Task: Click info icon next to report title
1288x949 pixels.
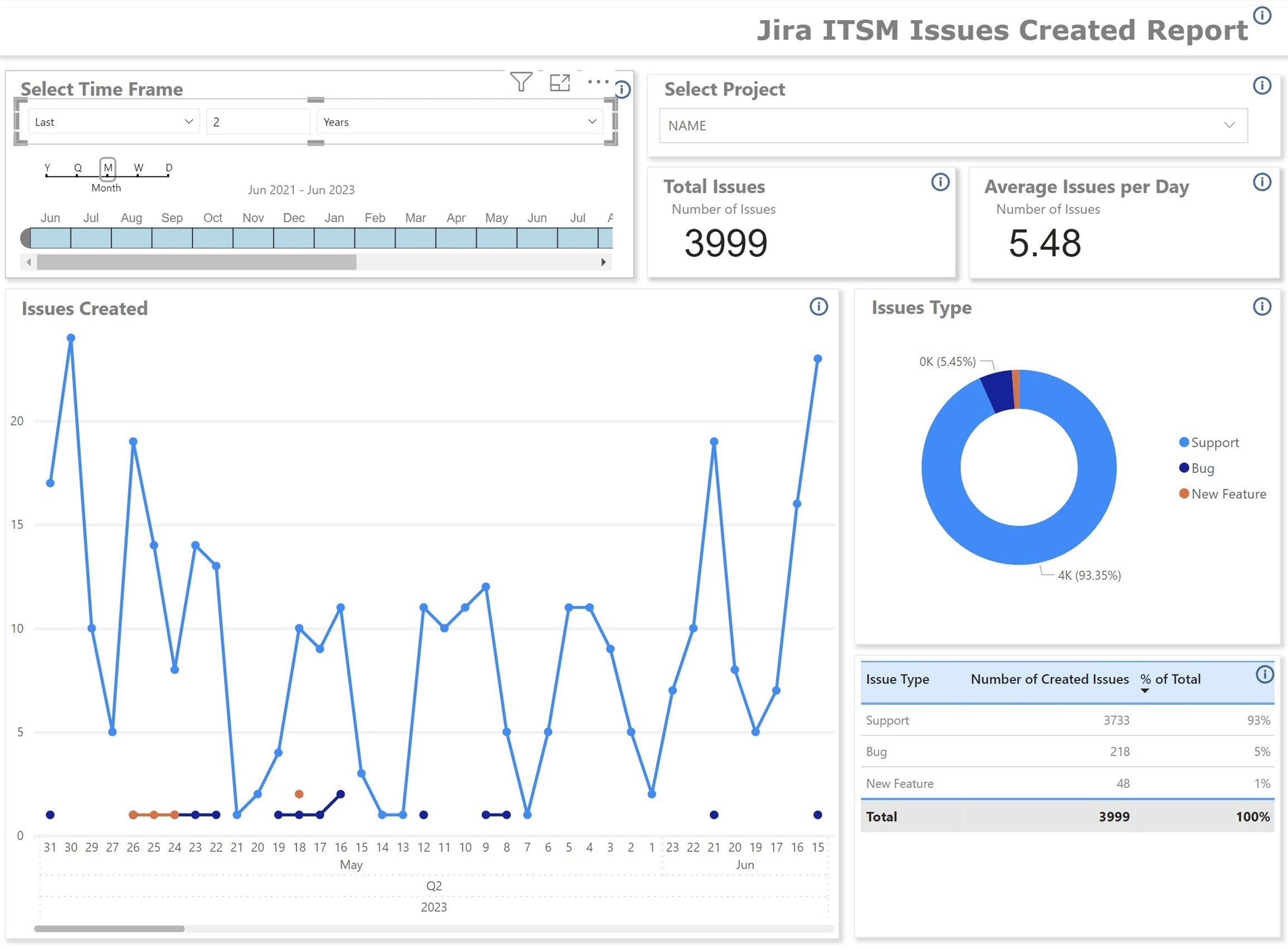Action: 1262,16
